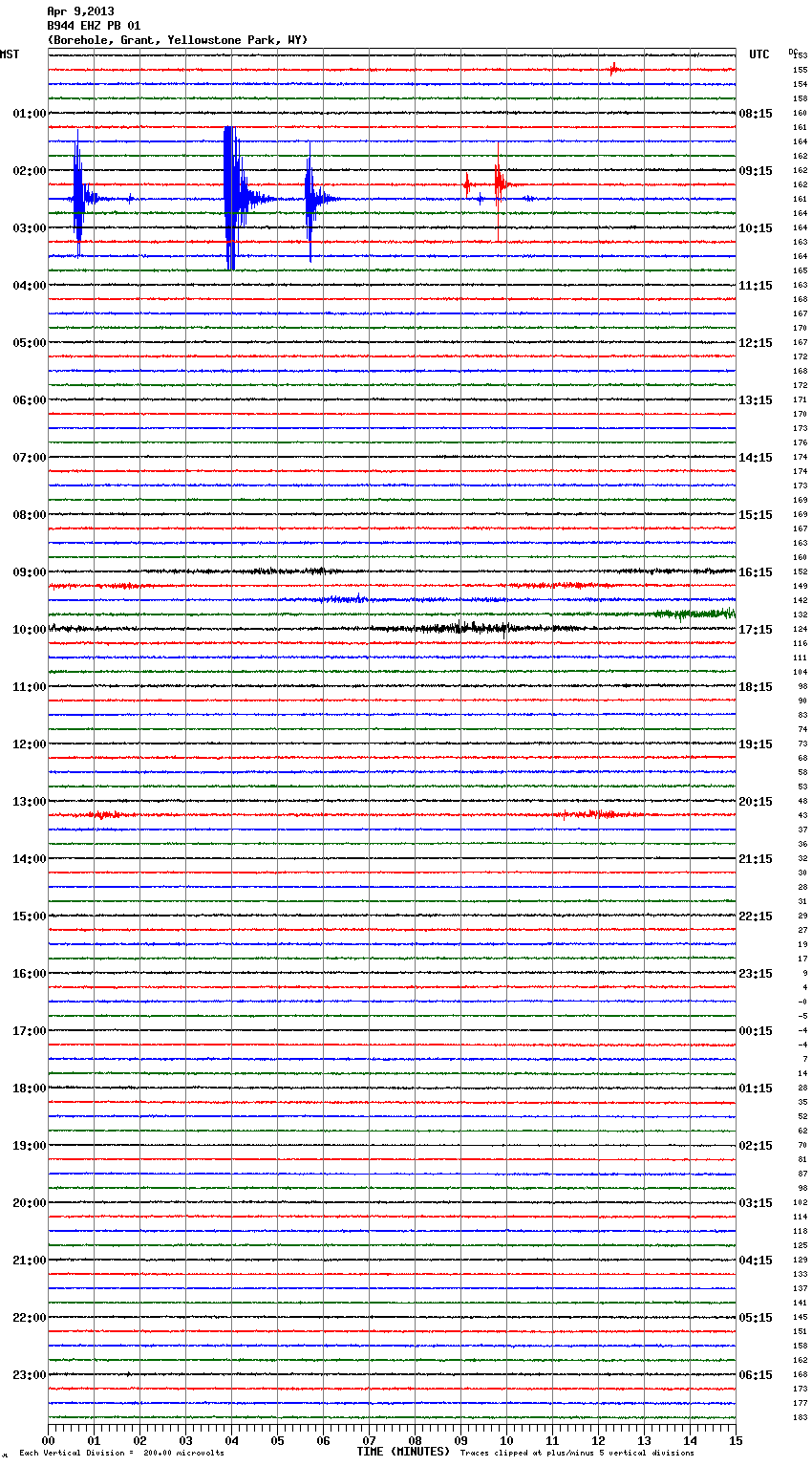This screenshot has width=812, height=1466.
Task: Click minute 04 on the time axis
Action: 231,1440
